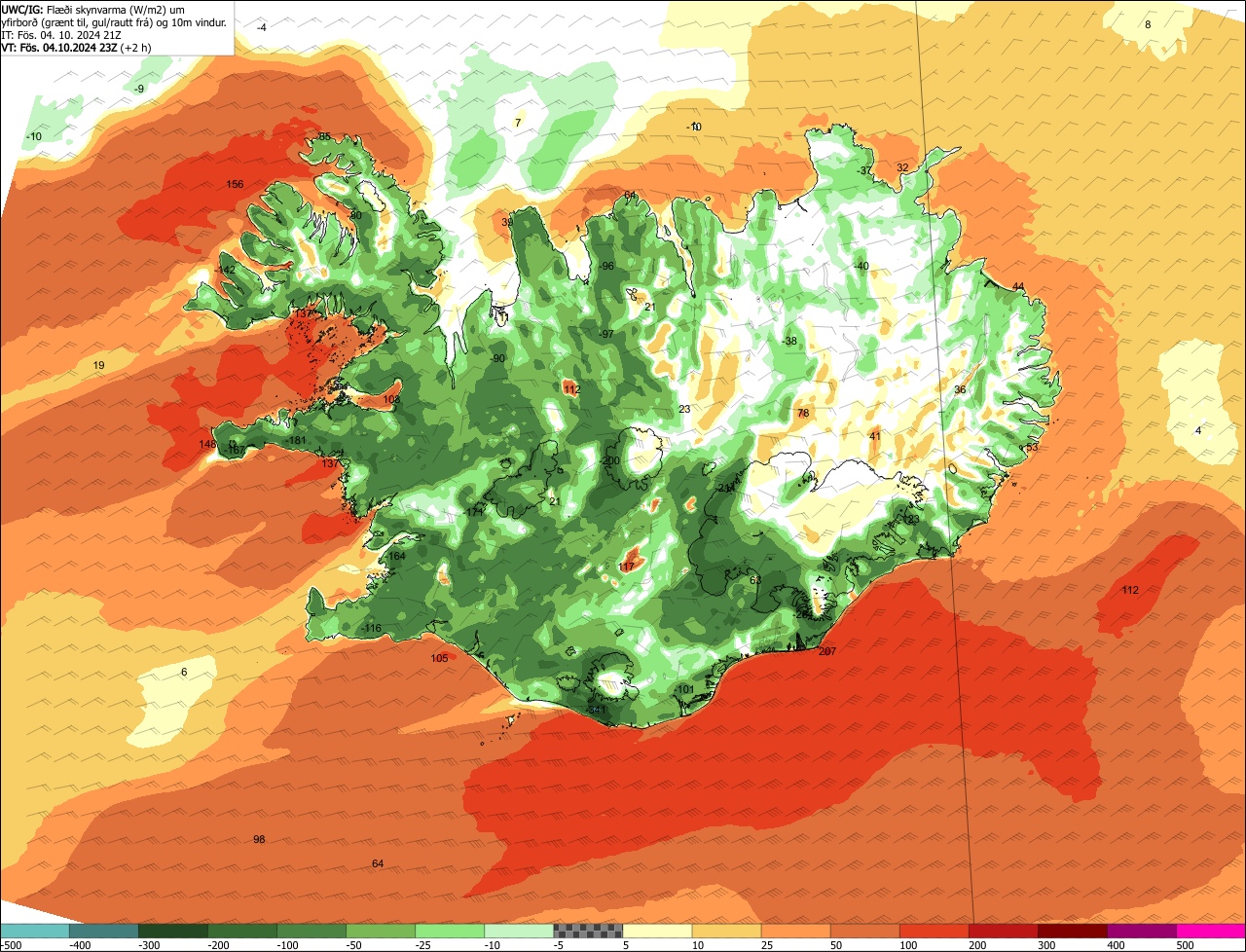Click the map value 341
1246x952 pixels.
pyautogui.click(x=597, y=710)
